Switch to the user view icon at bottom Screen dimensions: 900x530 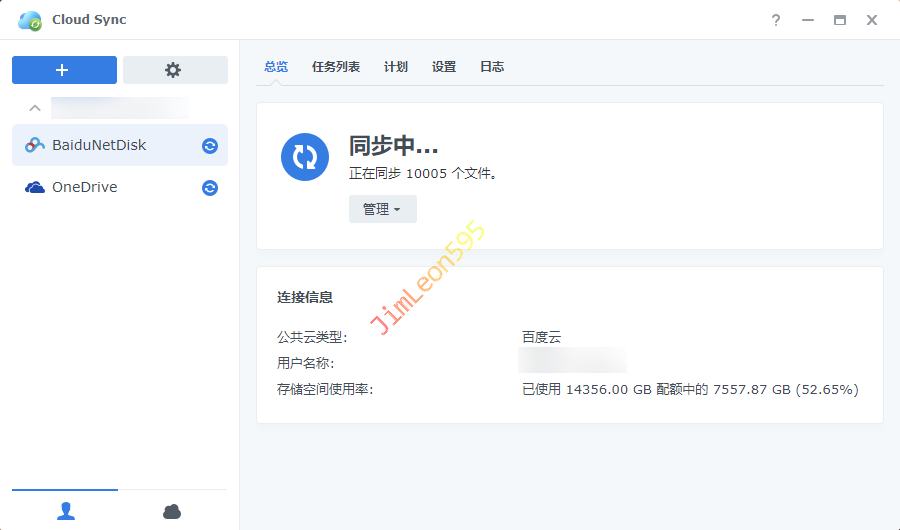[x=66, y=511]
